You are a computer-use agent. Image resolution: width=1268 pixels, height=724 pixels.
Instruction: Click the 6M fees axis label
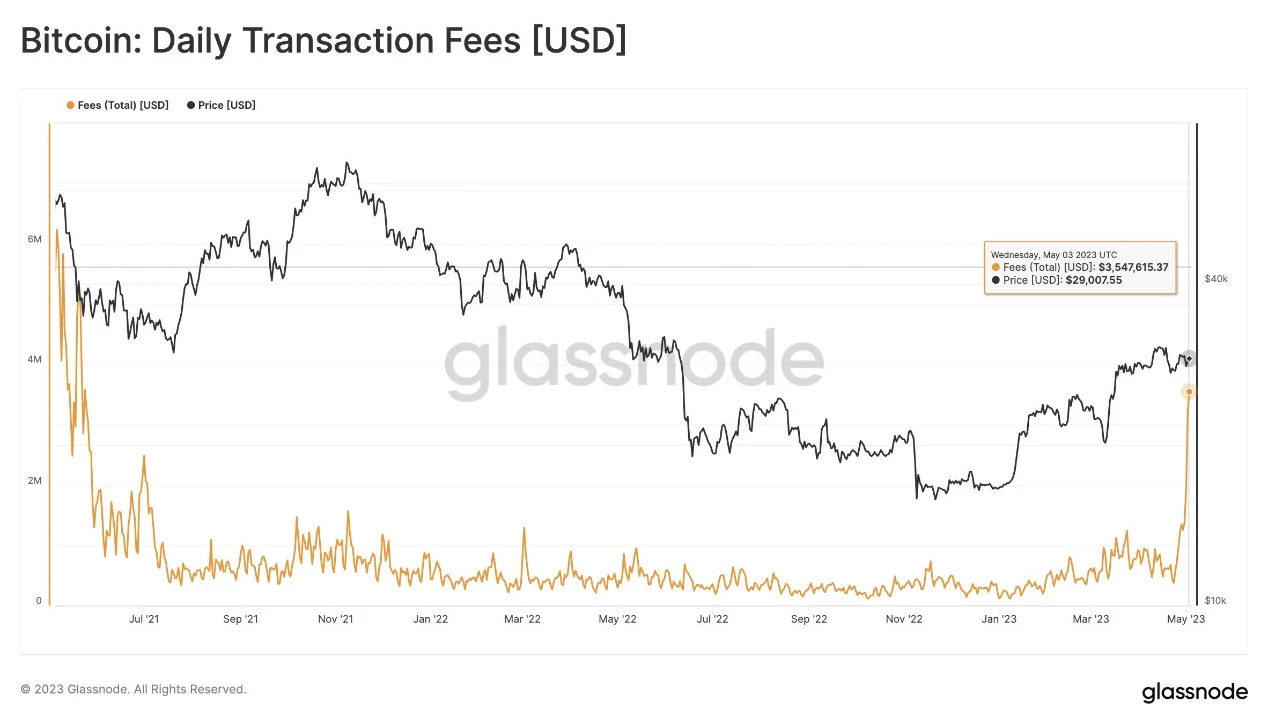point(35,239)
